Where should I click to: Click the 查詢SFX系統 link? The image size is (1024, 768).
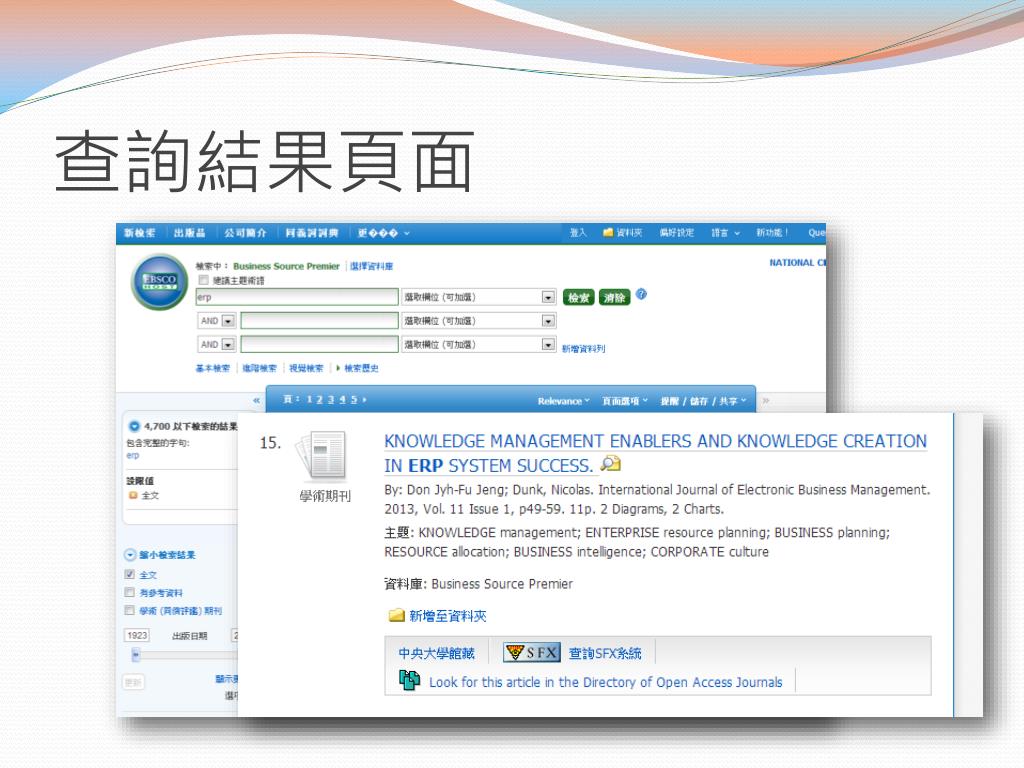605,653
